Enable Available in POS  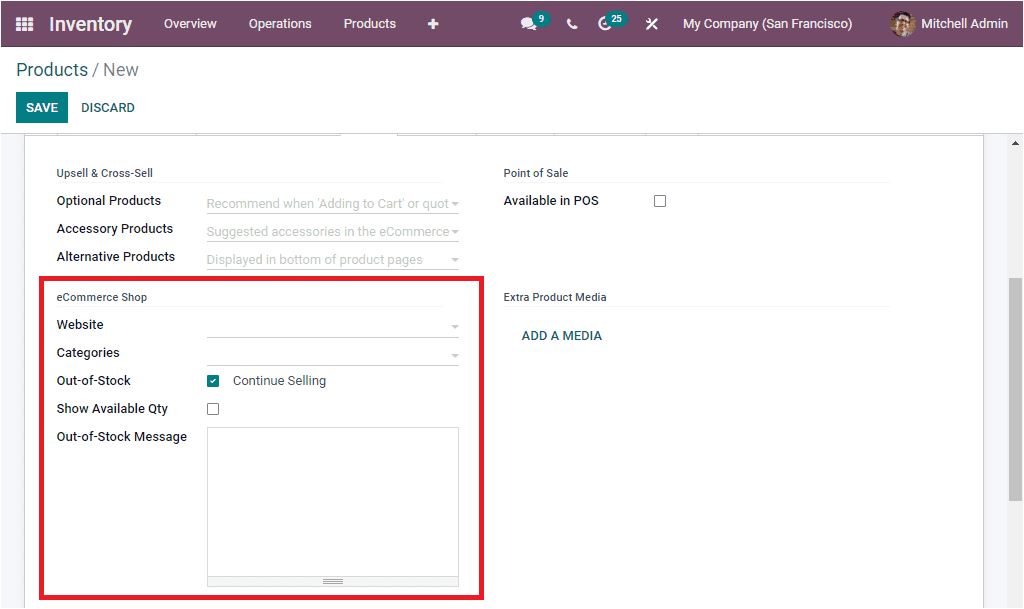(659, 200)
